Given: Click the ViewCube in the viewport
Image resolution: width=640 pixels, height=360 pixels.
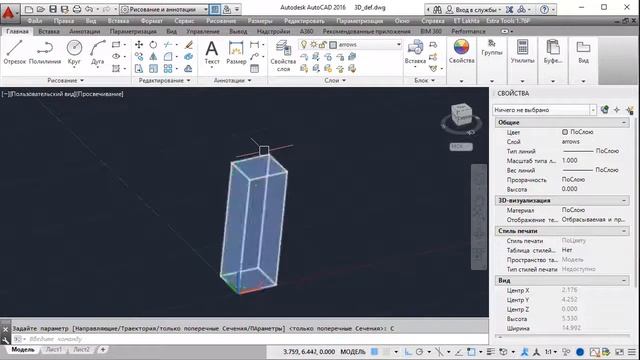Looking at the screenshot, I should point(461,114).
